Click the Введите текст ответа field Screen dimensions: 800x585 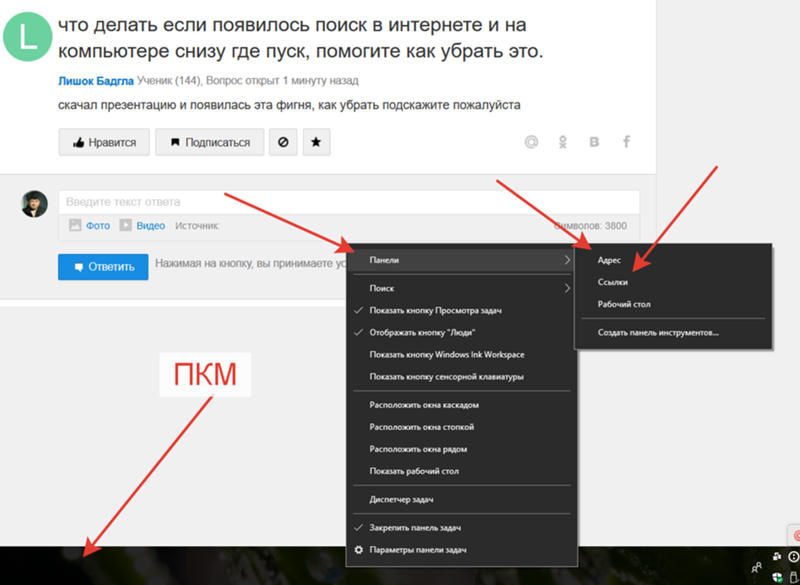pyautogui.click(x=349, y=202)
